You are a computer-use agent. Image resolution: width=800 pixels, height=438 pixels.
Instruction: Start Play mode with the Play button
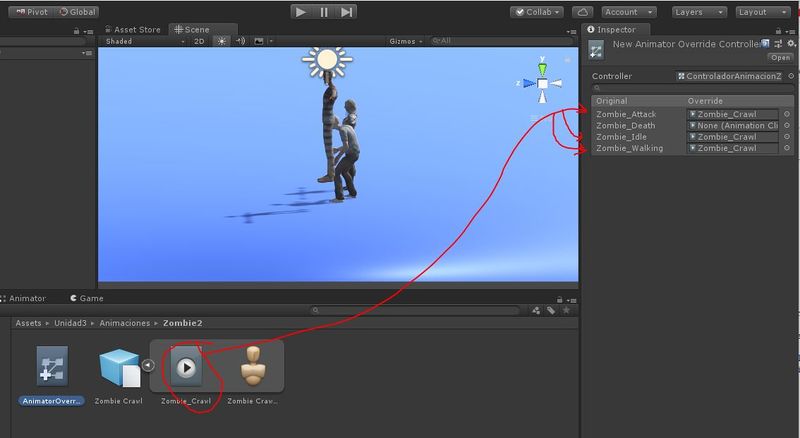tap(301, 12)
